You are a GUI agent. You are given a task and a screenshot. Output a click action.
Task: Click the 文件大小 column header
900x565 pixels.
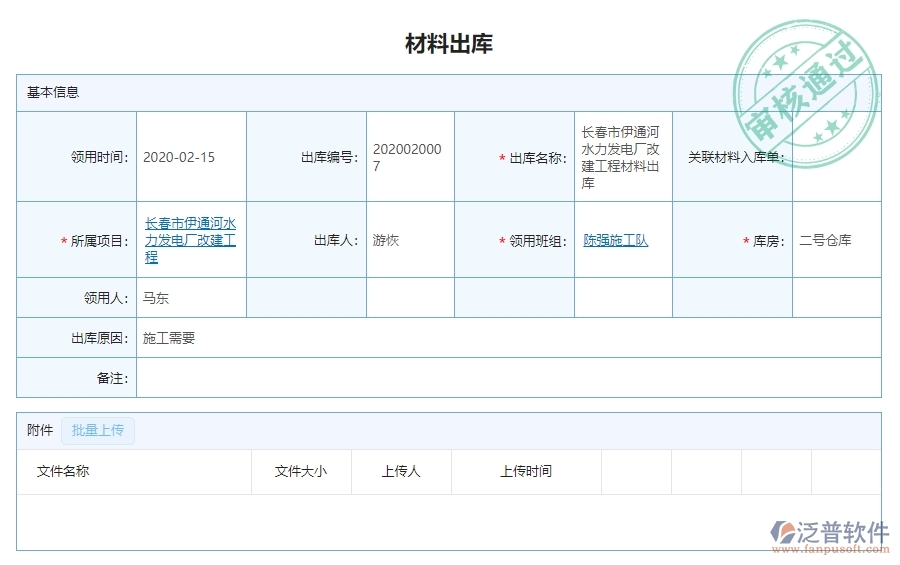(x=301, y=471)
